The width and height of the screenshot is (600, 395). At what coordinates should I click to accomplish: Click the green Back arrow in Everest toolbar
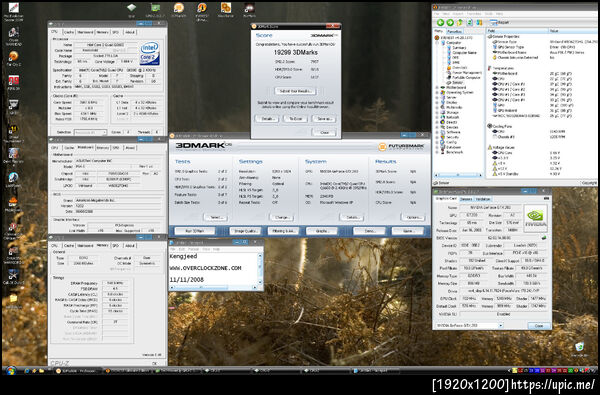440,23
